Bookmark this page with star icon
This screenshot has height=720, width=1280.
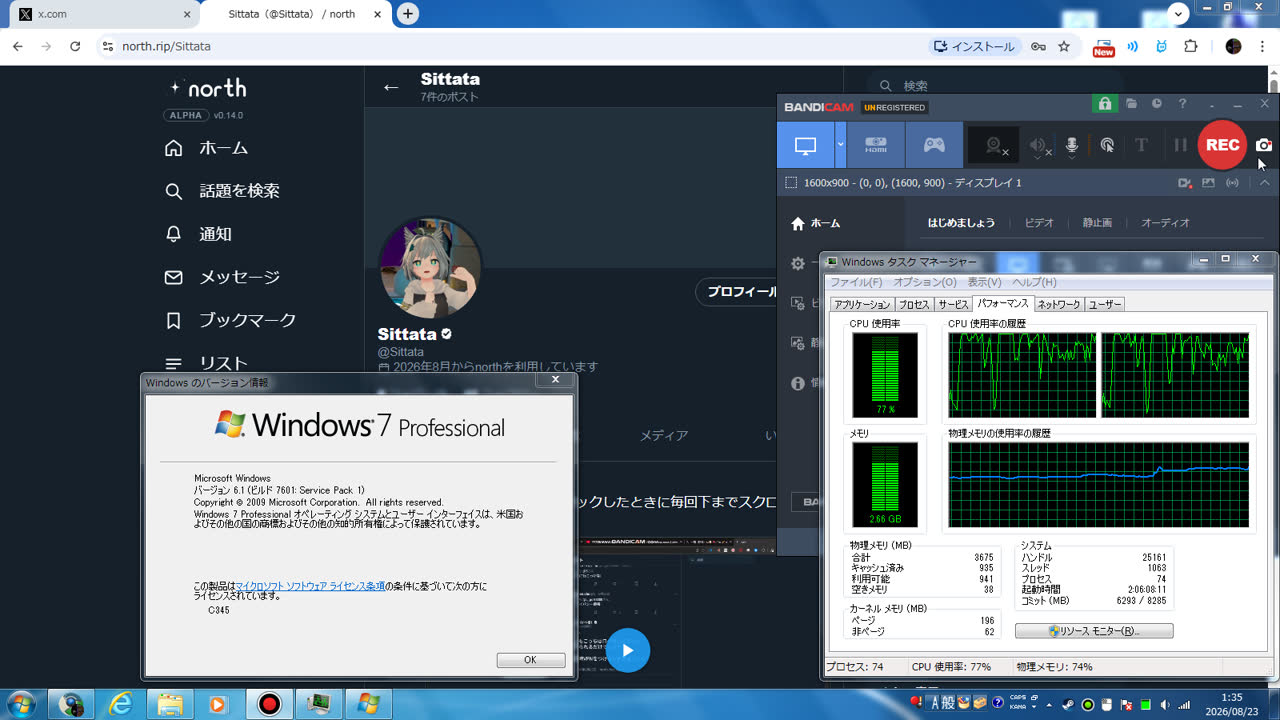click(1064, 46)
